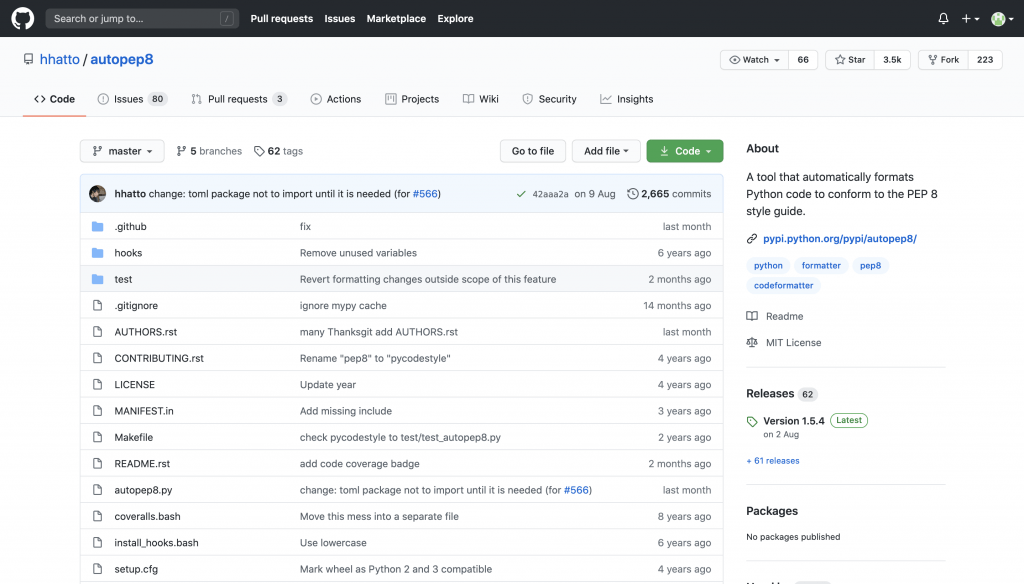Open the user avatar menu

point(1002,18)
